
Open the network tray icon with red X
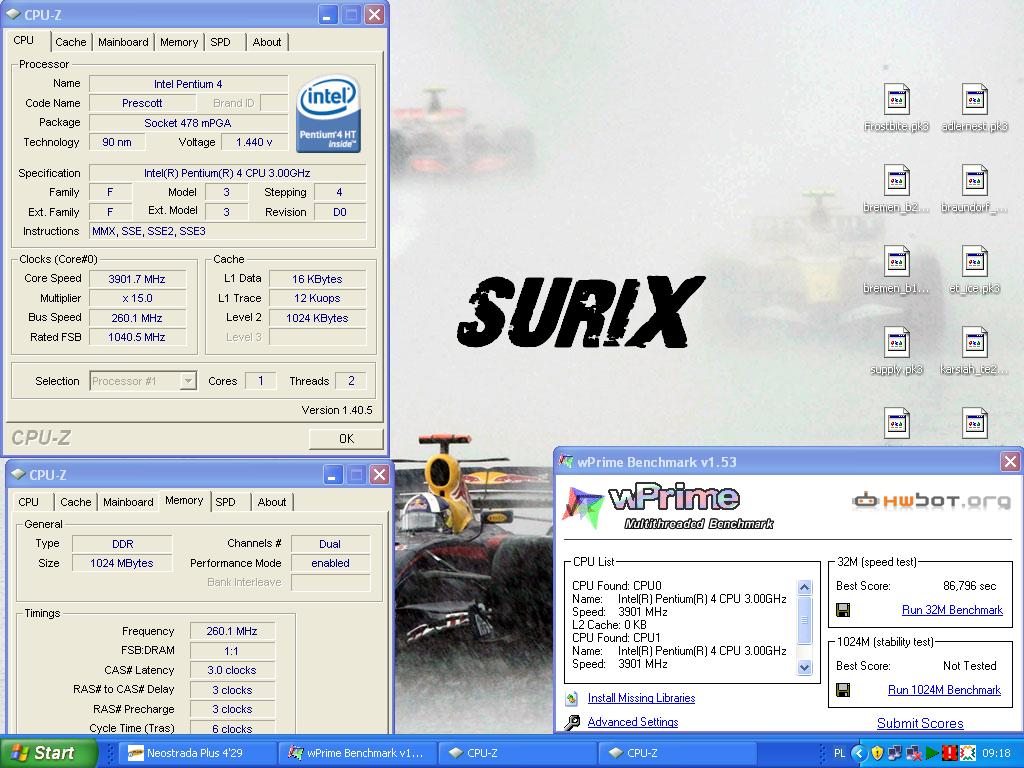pos(914,753)
